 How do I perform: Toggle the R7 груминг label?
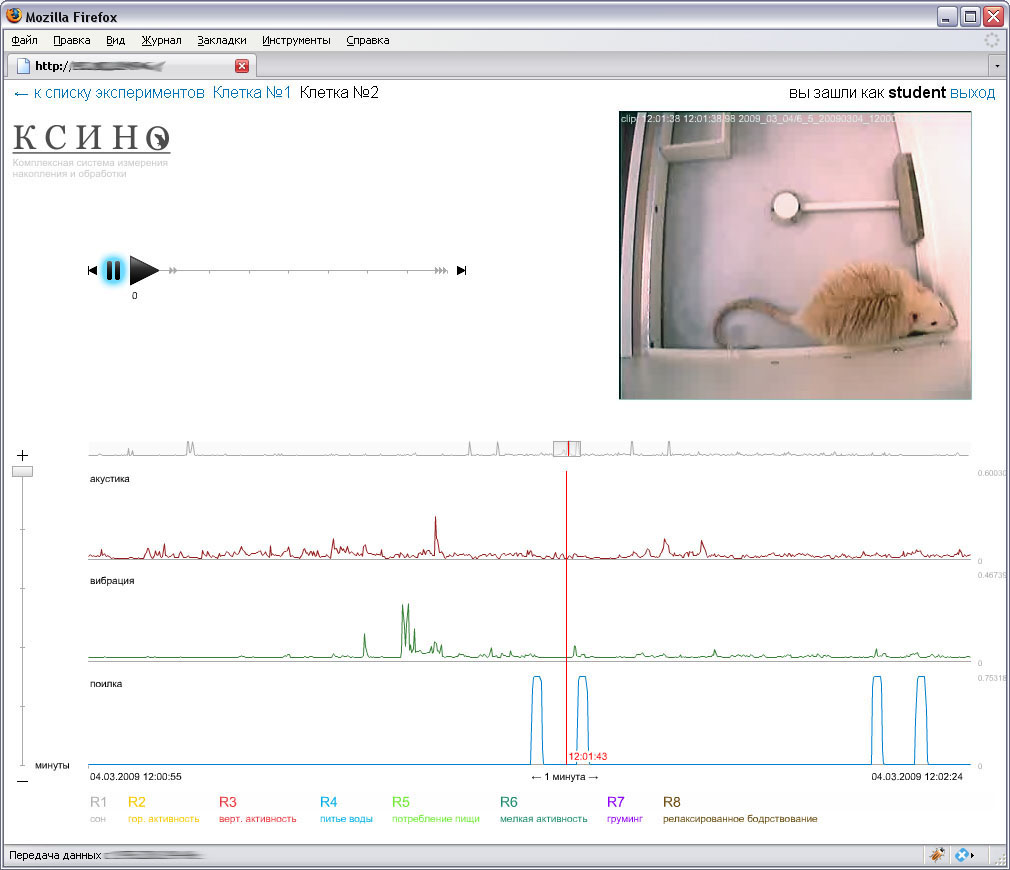tap(625, 809)
